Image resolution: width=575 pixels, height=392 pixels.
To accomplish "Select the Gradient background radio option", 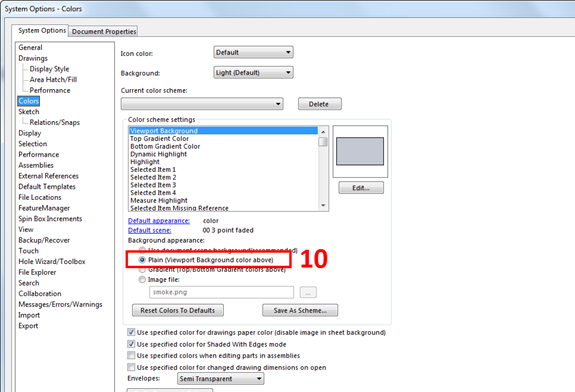I will (x=142, y=270).
